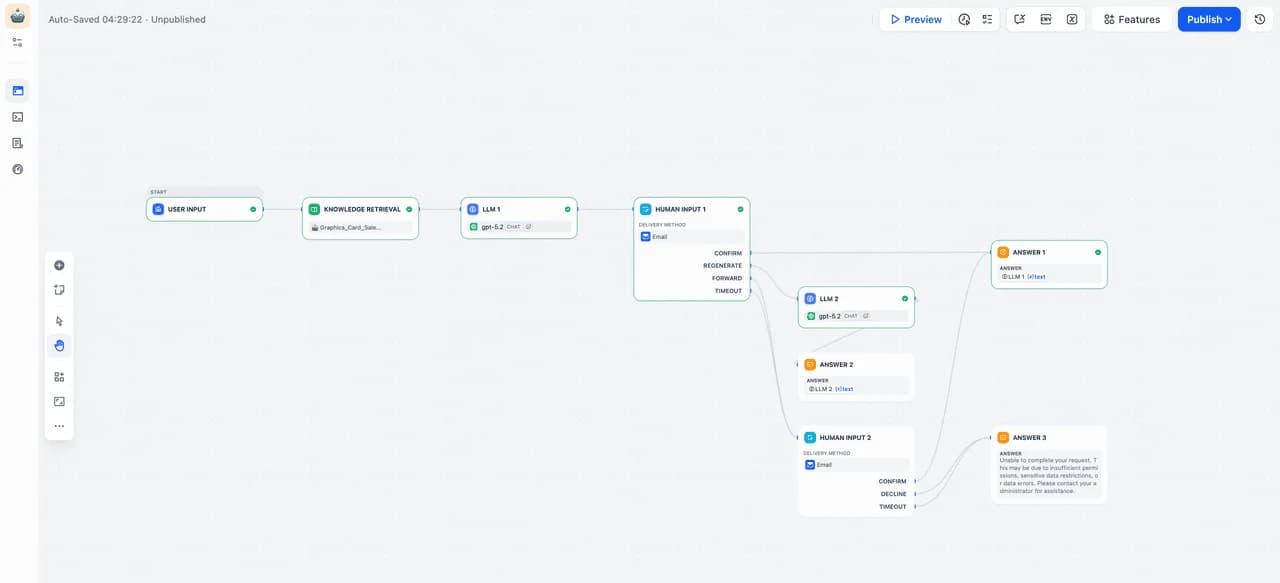Click TIMEOUT branch of Human Input 1
This screenshot has height=583, width=1280.
pyautogui.click(x=728, y=291)
